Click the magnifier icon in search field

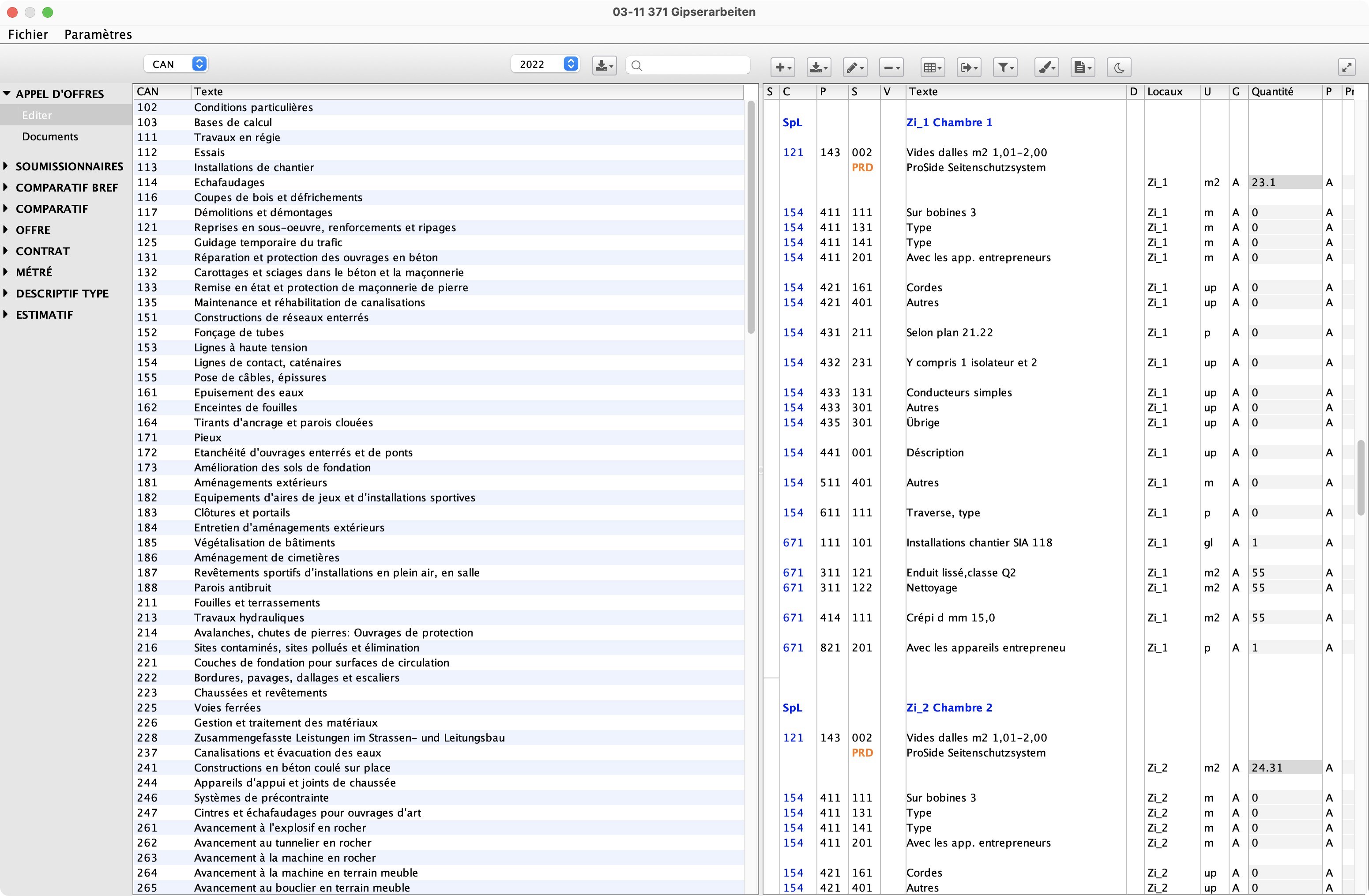(636, 66)
